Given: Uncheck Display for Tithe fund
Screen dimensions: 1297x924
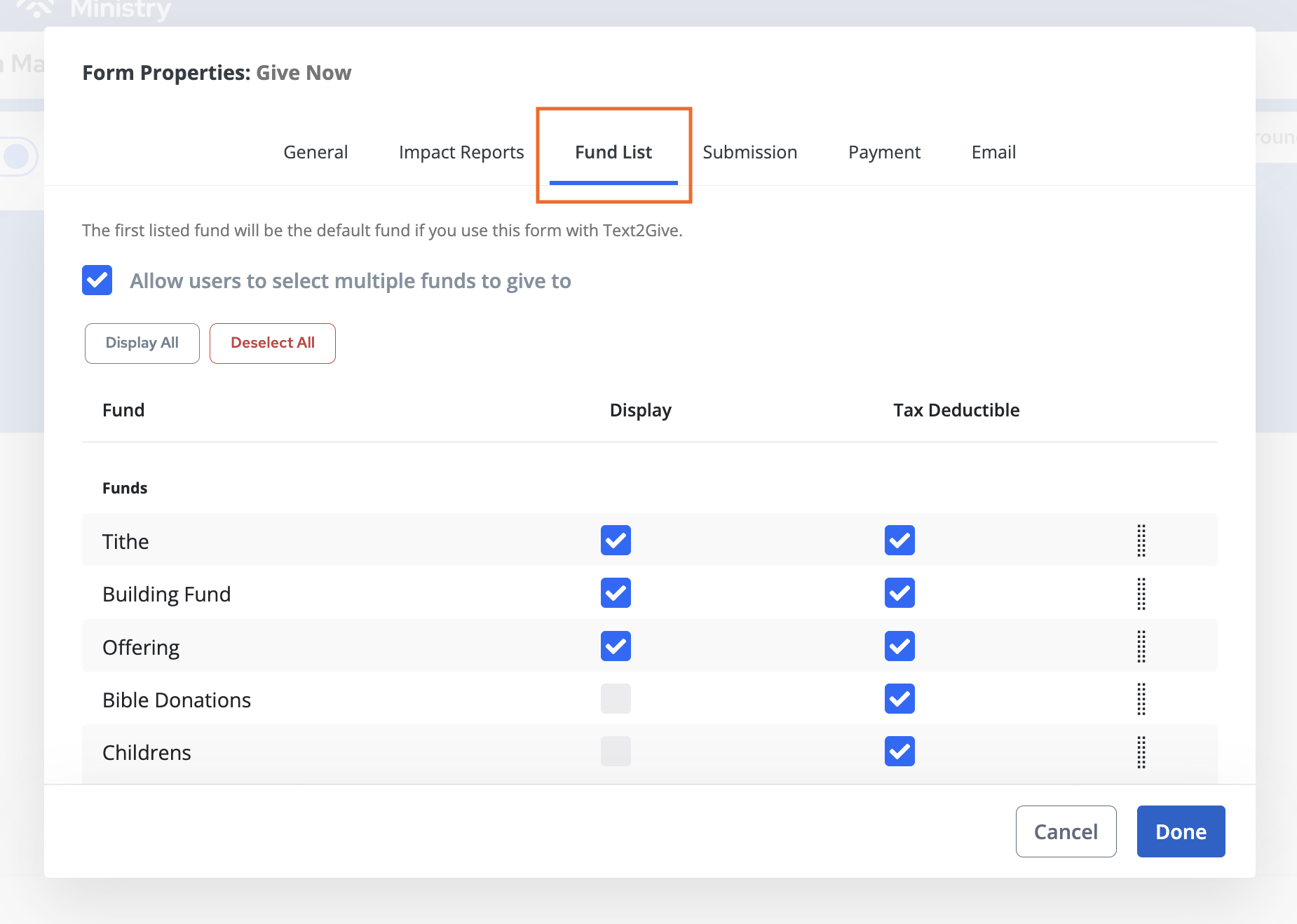Looking at the screenshot, I should pos(616,541).
